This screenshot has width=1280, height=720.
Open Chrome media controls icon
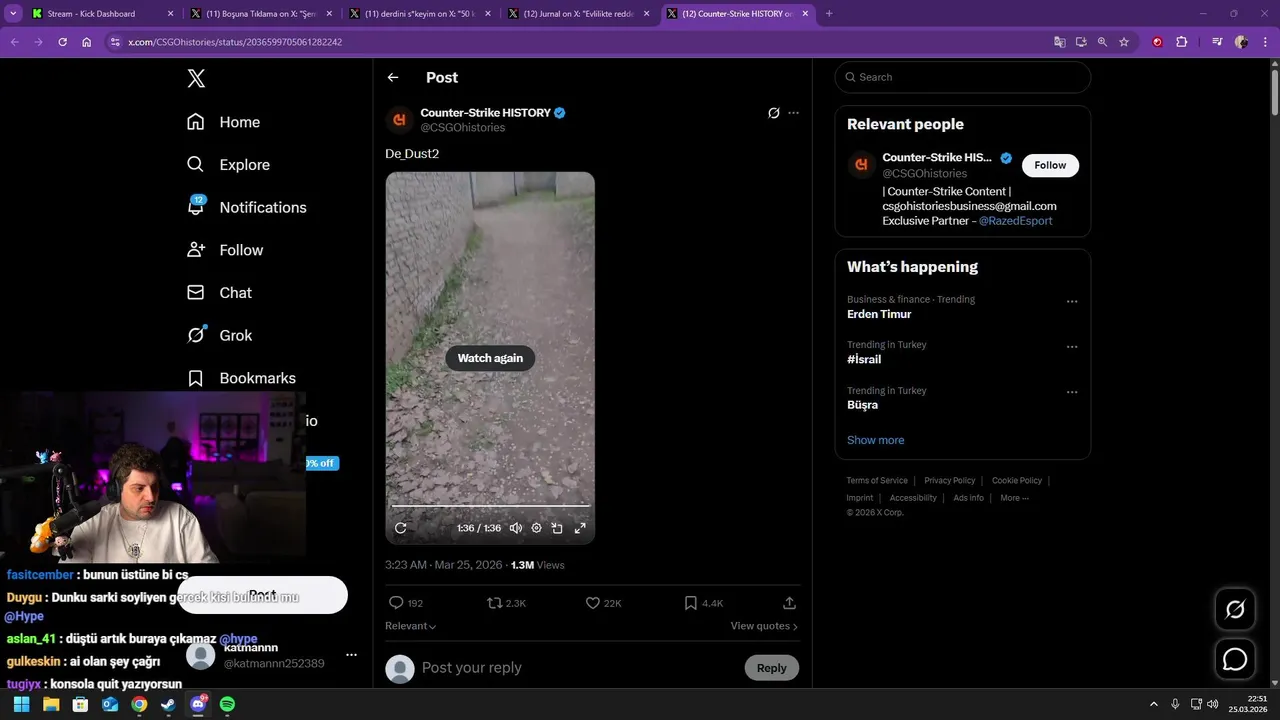pos(1217,42)
